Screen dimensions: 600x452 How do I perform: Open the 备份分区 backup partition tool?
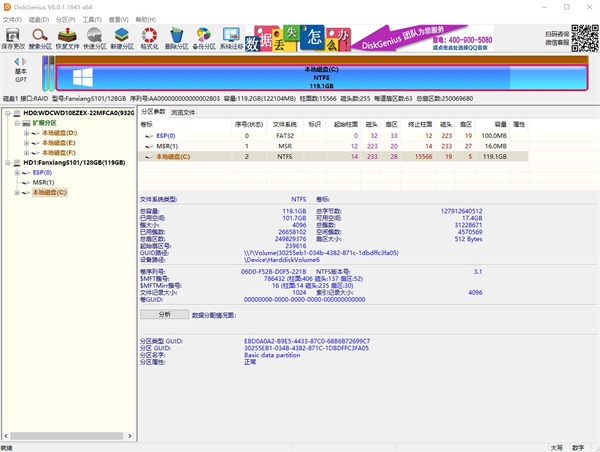click(203, 38)
